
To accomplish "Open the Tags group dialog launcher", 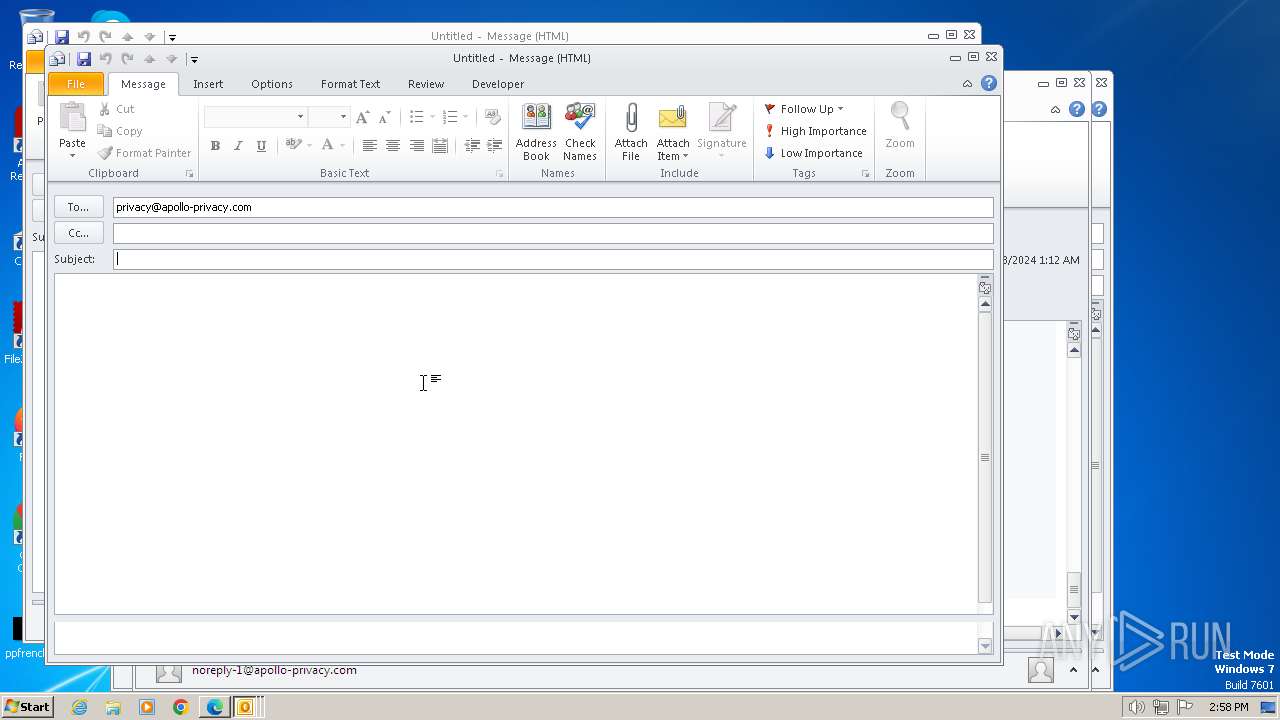I will (866, 174).
